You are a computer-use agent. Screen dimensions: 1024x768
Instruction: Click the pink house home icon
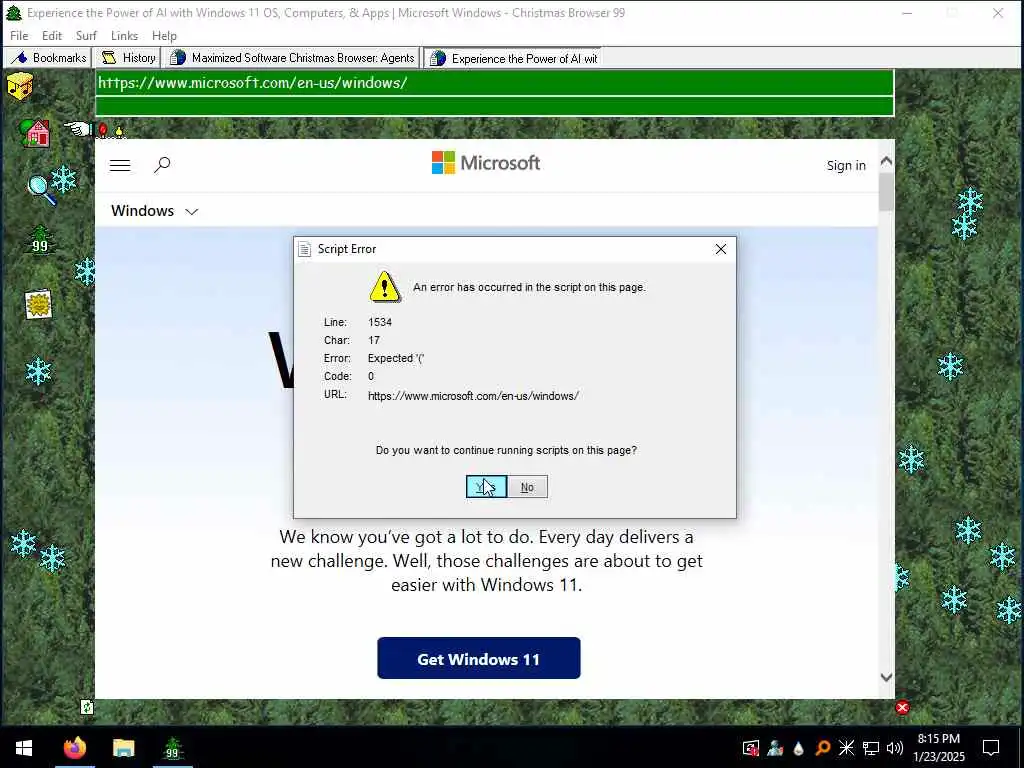[35, 133]
